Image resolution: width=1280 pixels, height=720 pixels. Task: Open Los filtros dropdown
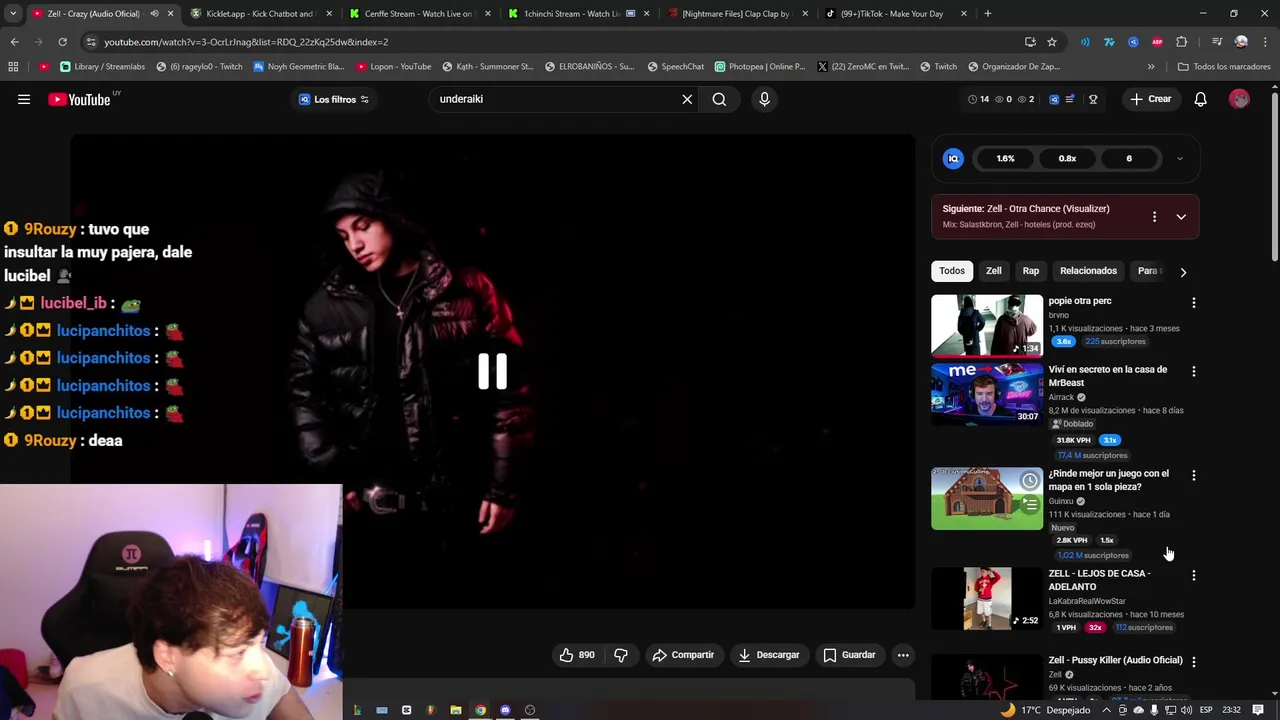[x=334, y=99]
